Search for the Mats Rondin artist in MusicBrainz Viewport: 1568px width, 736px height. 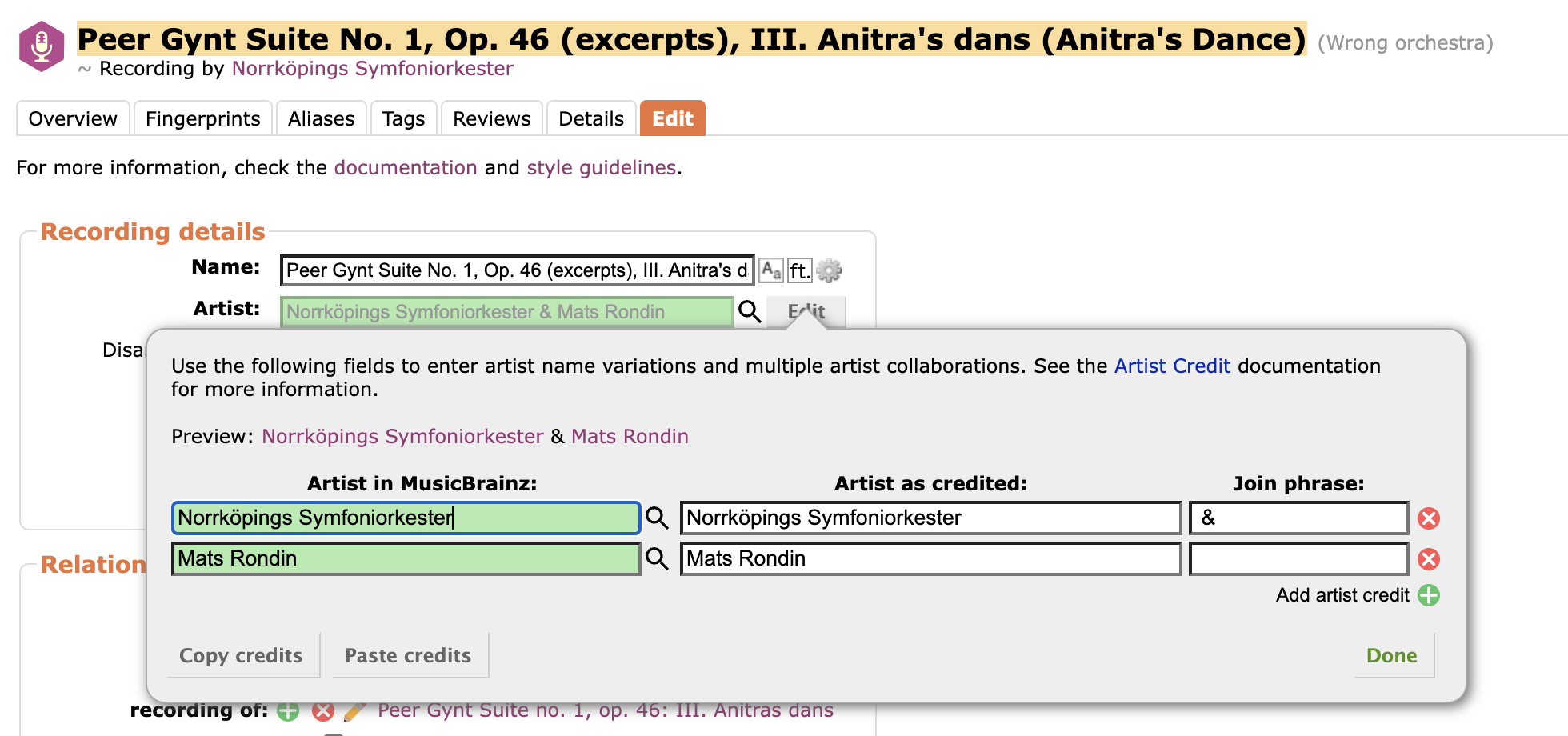(657, 559)
